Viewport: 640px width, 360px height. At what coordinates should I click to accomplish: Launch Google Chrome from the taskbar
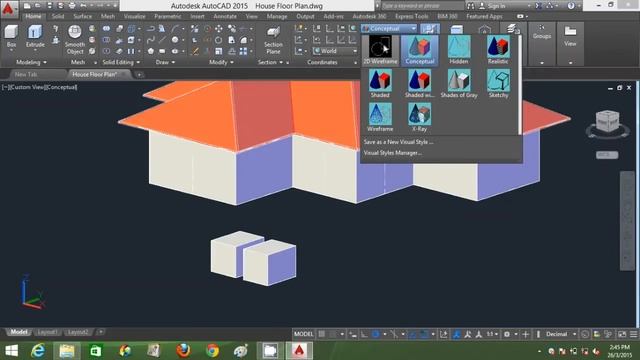pyautogui.click(x=212, y=351)
